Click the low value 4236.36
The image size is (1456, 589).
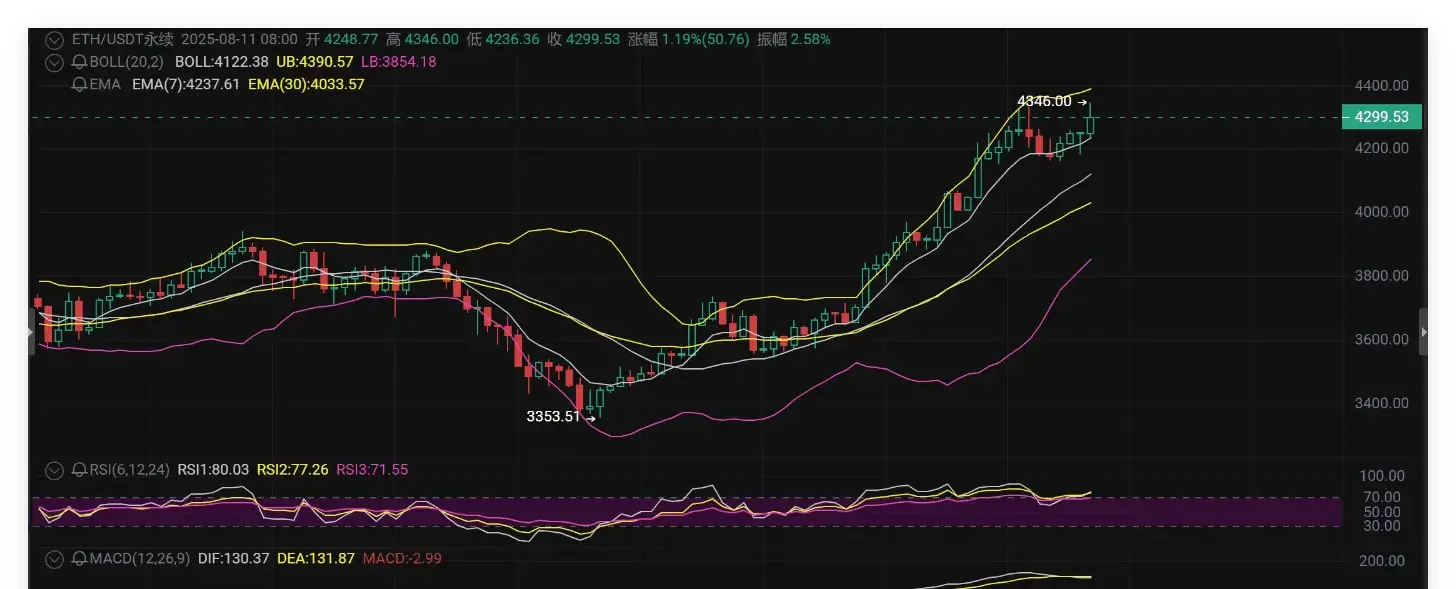(x=512, y=39)
